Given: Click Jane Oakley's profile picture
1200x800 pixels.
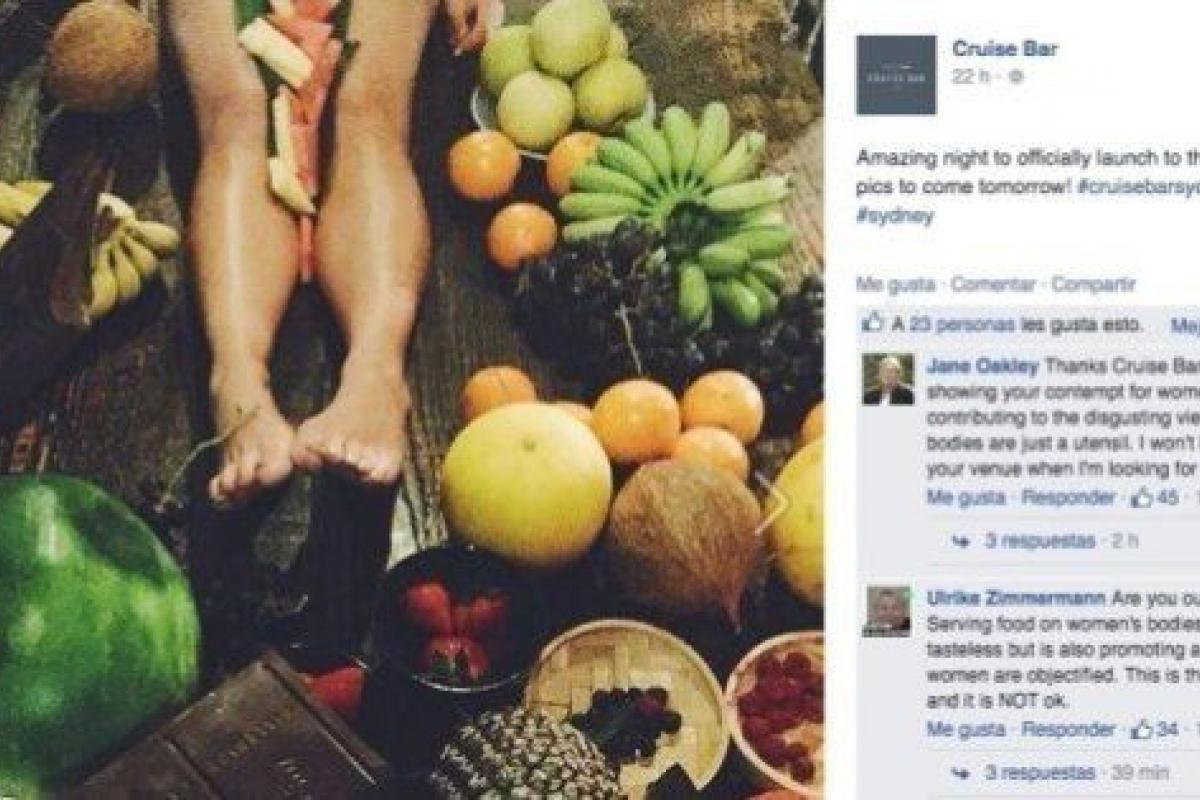Looking at the screenshot, I should coord(889,379).
